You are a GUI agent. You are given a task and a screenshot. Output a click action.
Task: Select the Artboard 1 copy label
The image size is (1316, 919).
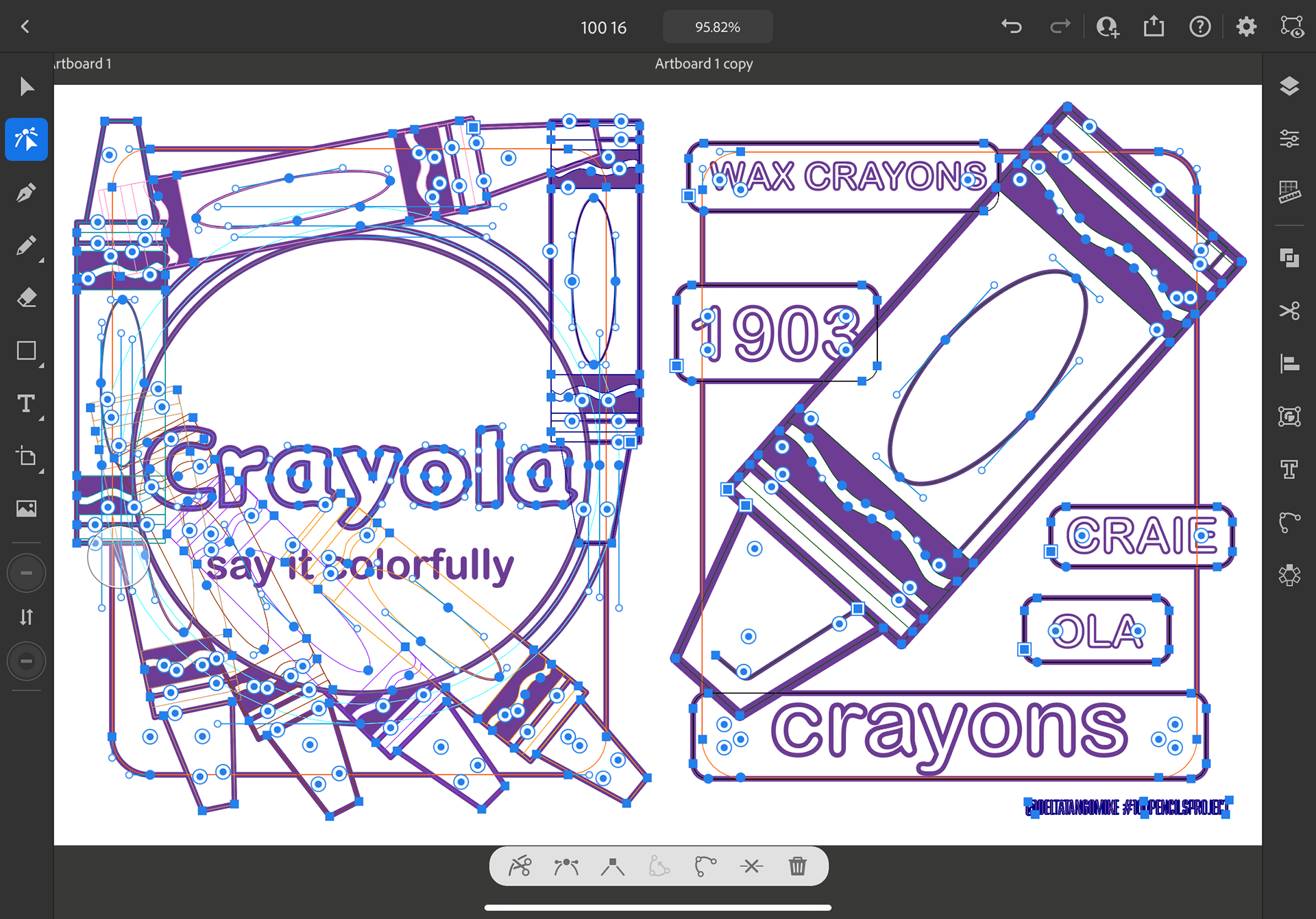point(704,64)
